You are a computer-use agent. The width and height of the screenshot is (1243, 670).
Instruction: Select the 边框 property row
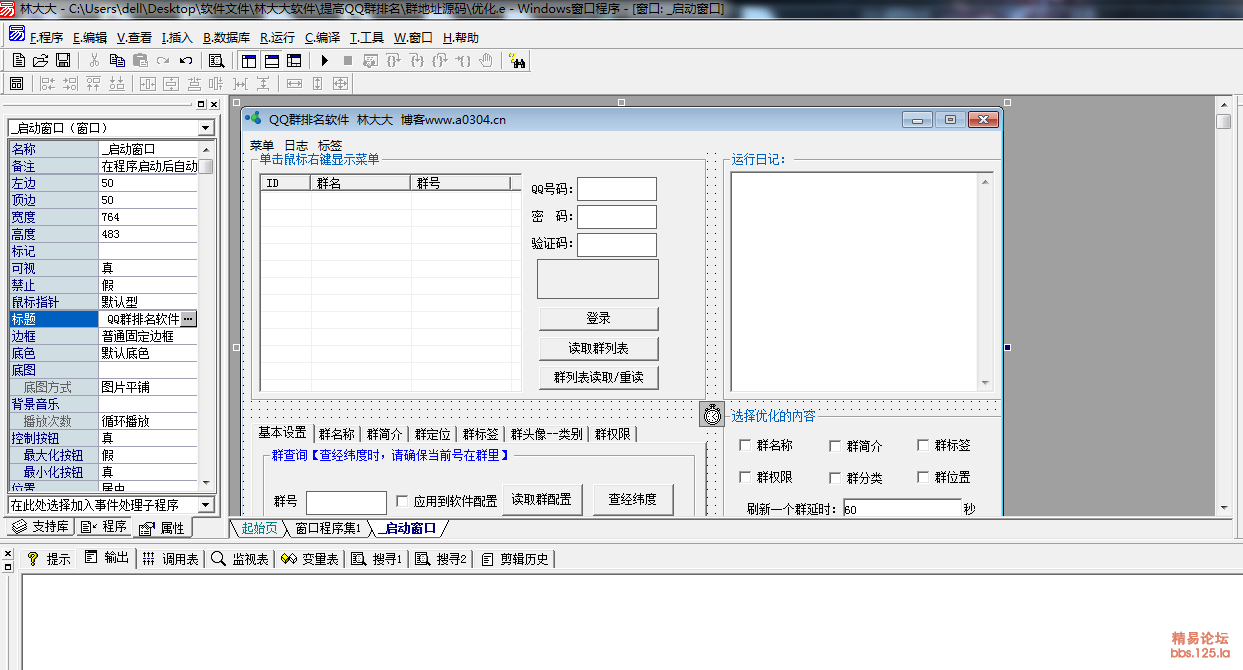click(104, 336)
